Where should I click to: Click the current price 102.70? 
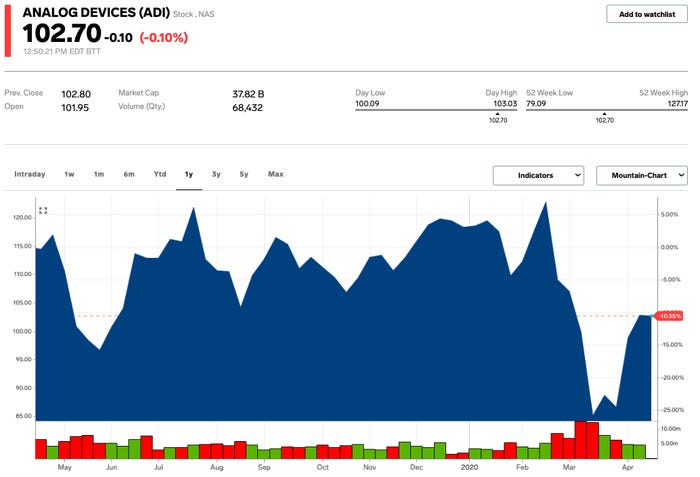pyautogui.click(x=62, y=33)
